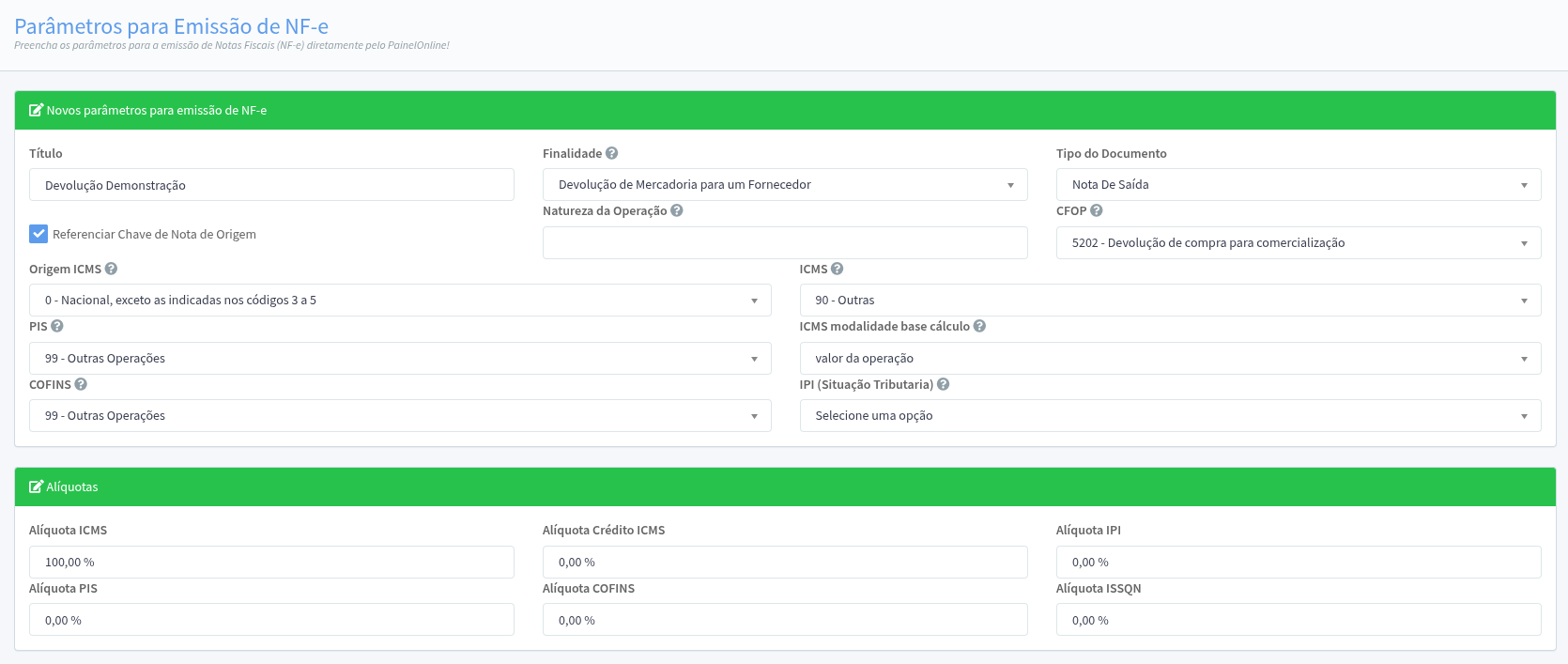Click the CFOP help question icon
Image resolution: width=1568 pixels, height=664 pixels.
click(1096, 211)
